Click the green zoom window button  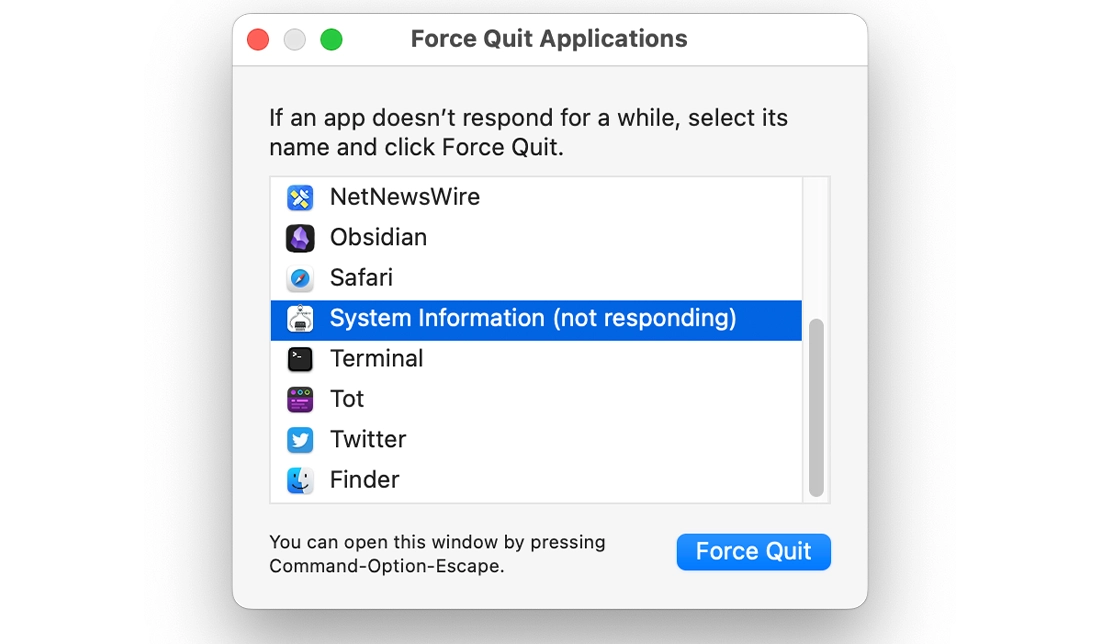tap(331, 39)
